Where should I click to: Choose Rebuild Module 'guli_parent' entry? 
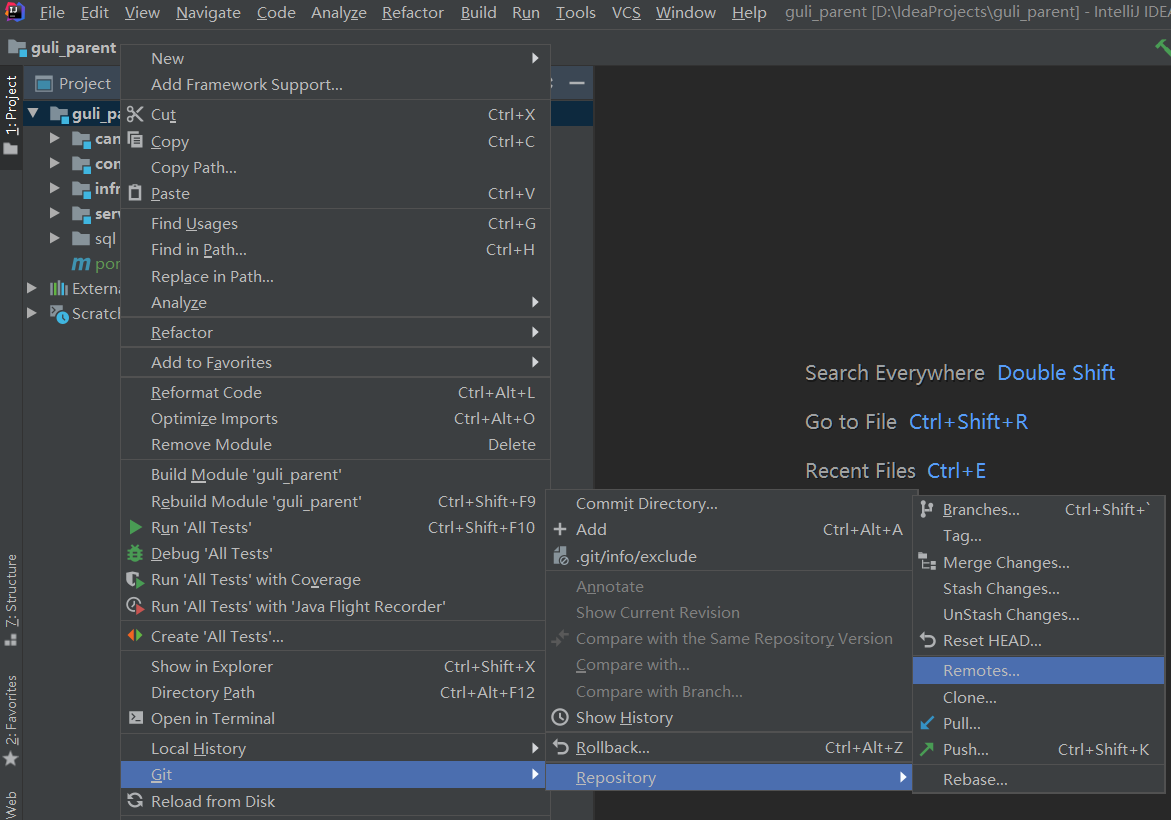pyautogui.click(x=335, y=501)
